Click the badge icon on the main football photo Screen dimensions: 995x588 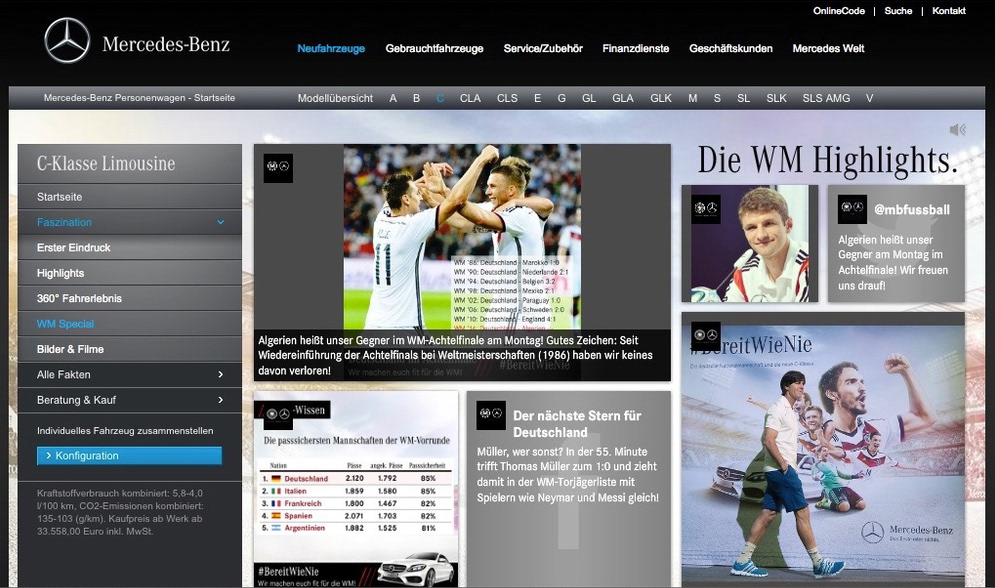click(278, 167)
